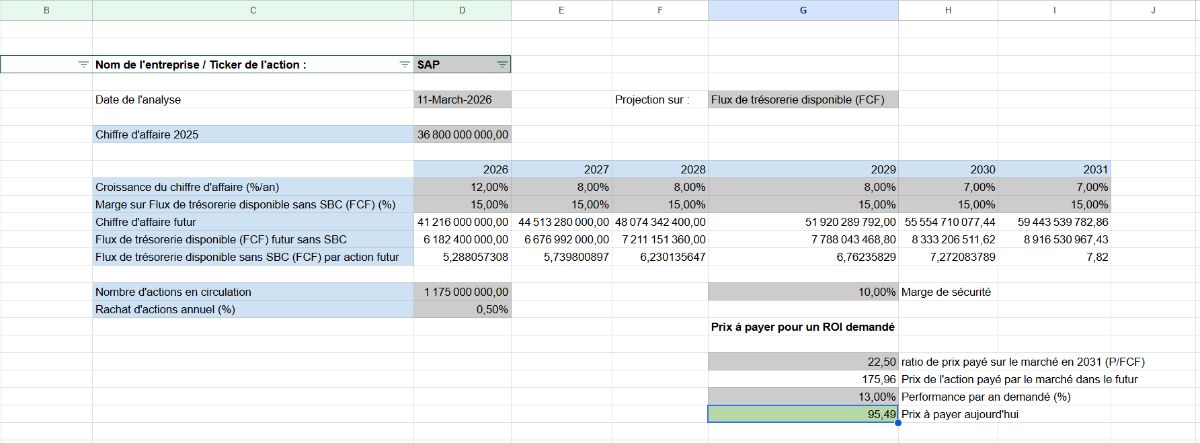Select per-share value '7,82'
Screen dimensions: 1200x443
[1054, 257]
